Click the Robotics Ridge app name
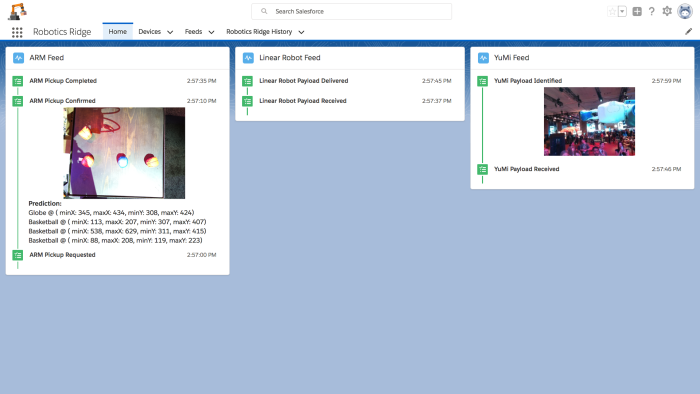700x394 pixels. 62,32
